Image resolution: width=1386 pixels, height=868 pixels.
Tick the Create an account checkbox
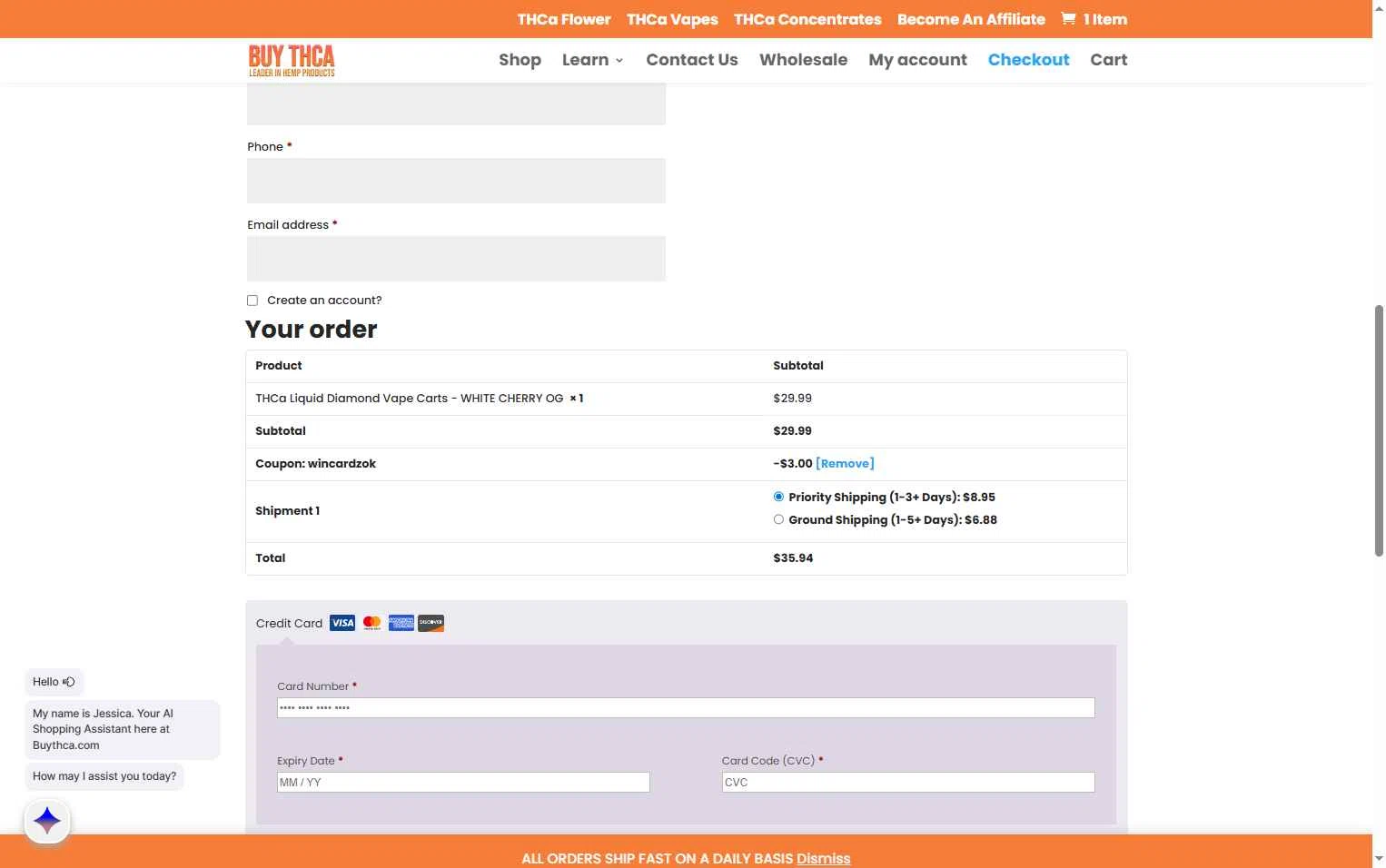point(252,301)
